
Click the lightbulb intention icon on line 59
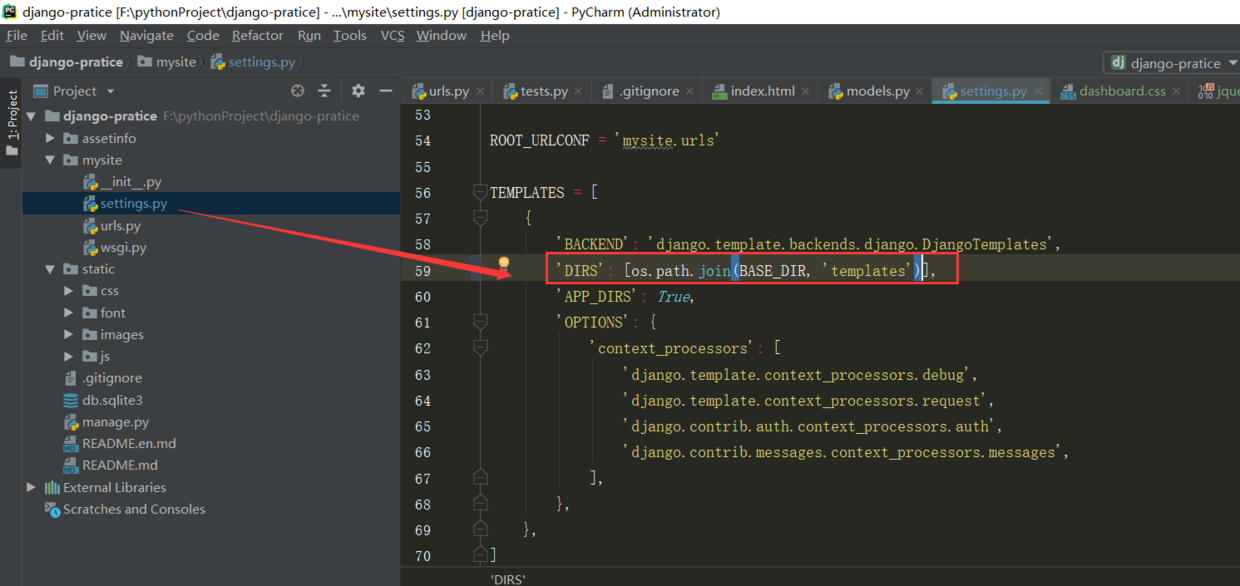click(x=504, y=264)
